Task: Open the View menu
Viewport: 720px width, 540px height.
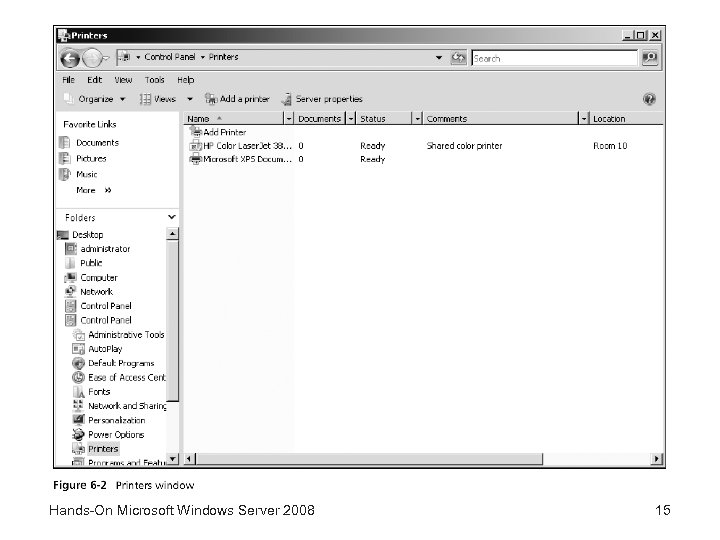Action: pyautogui.click(x=123, y=80)
